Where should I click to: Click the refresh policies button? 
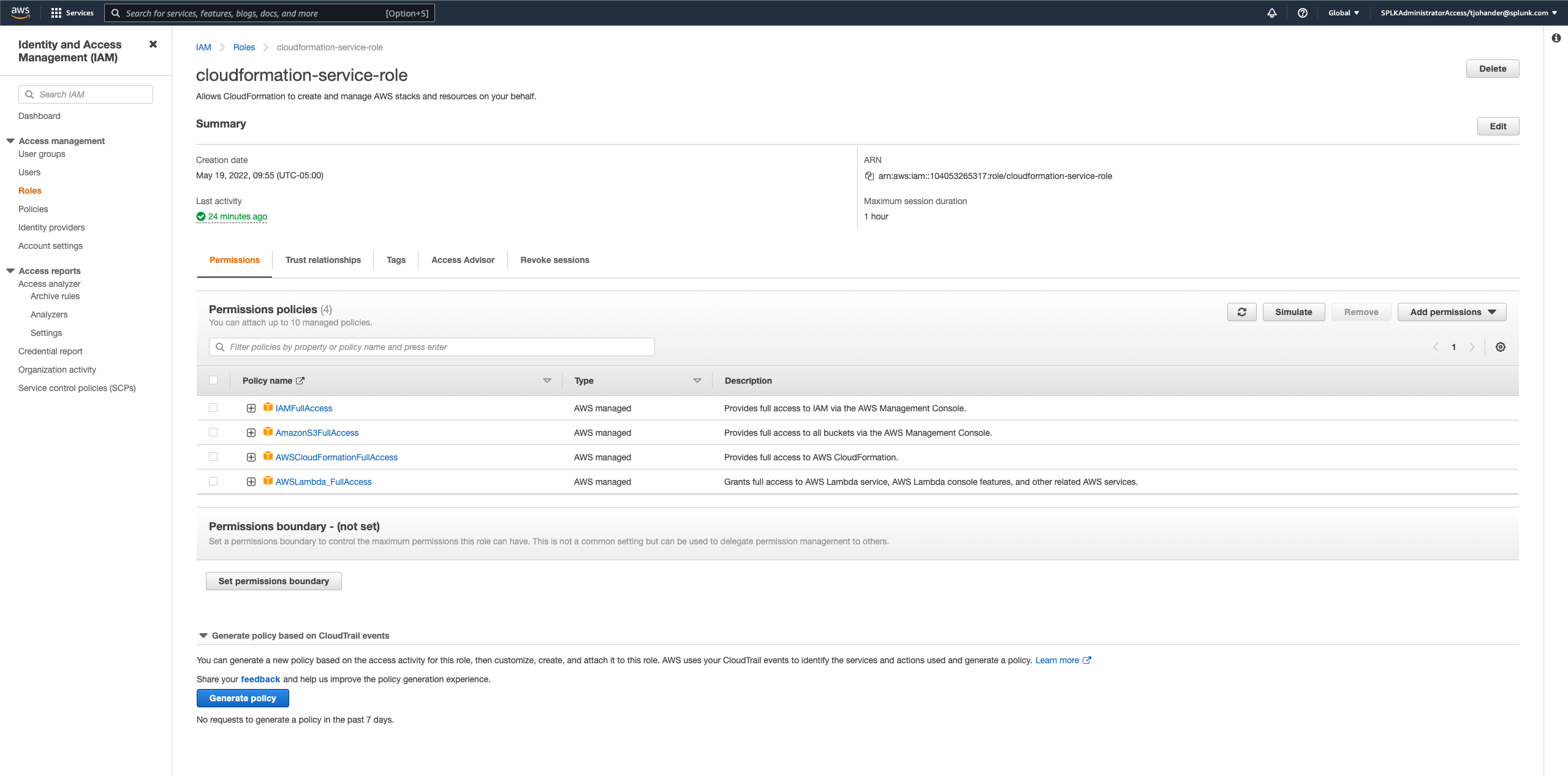tap(1241, 312)
